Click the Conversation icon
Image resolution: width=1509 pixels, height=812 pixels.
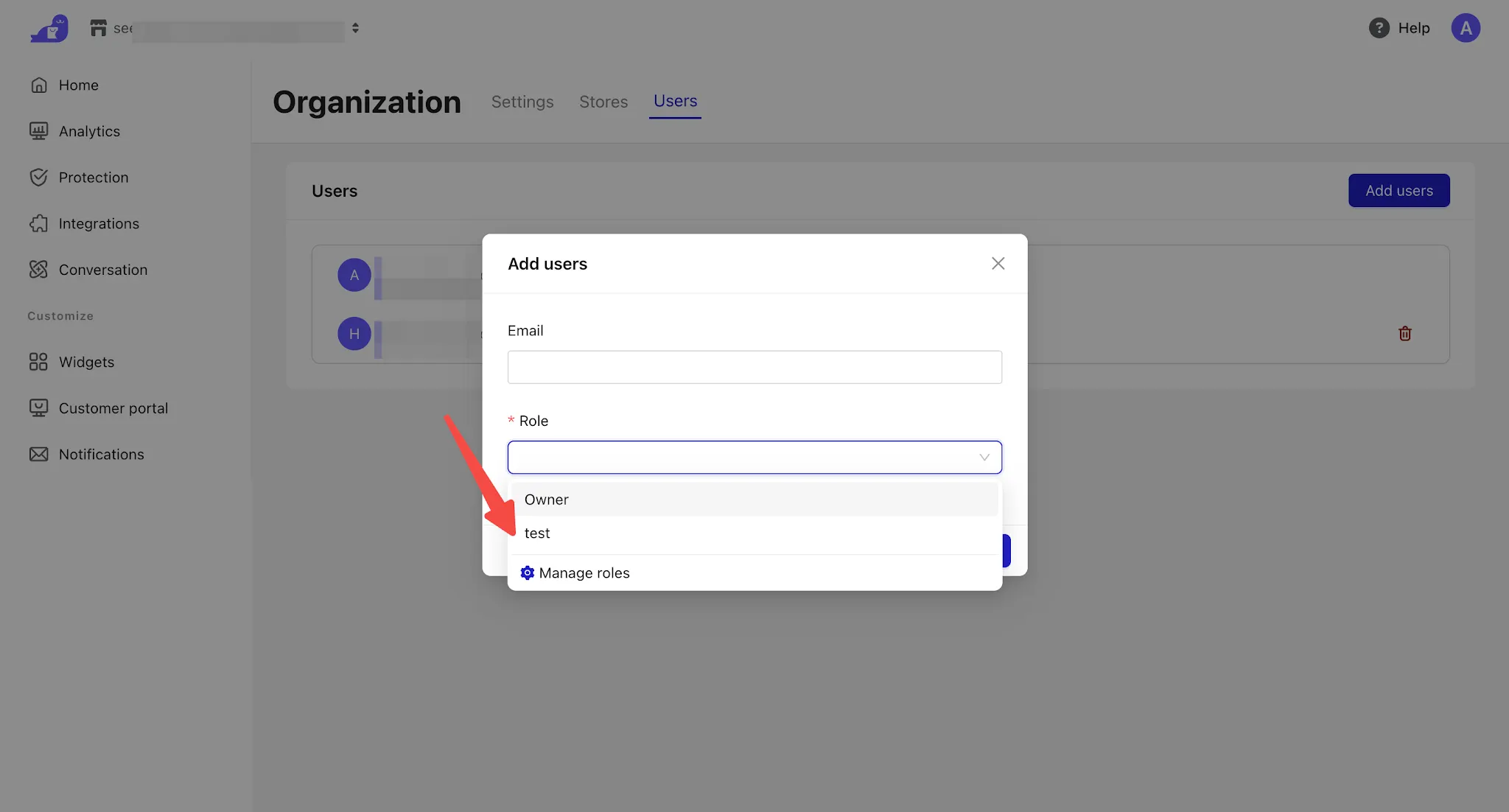pyautogui.click(x=39, y=270)
